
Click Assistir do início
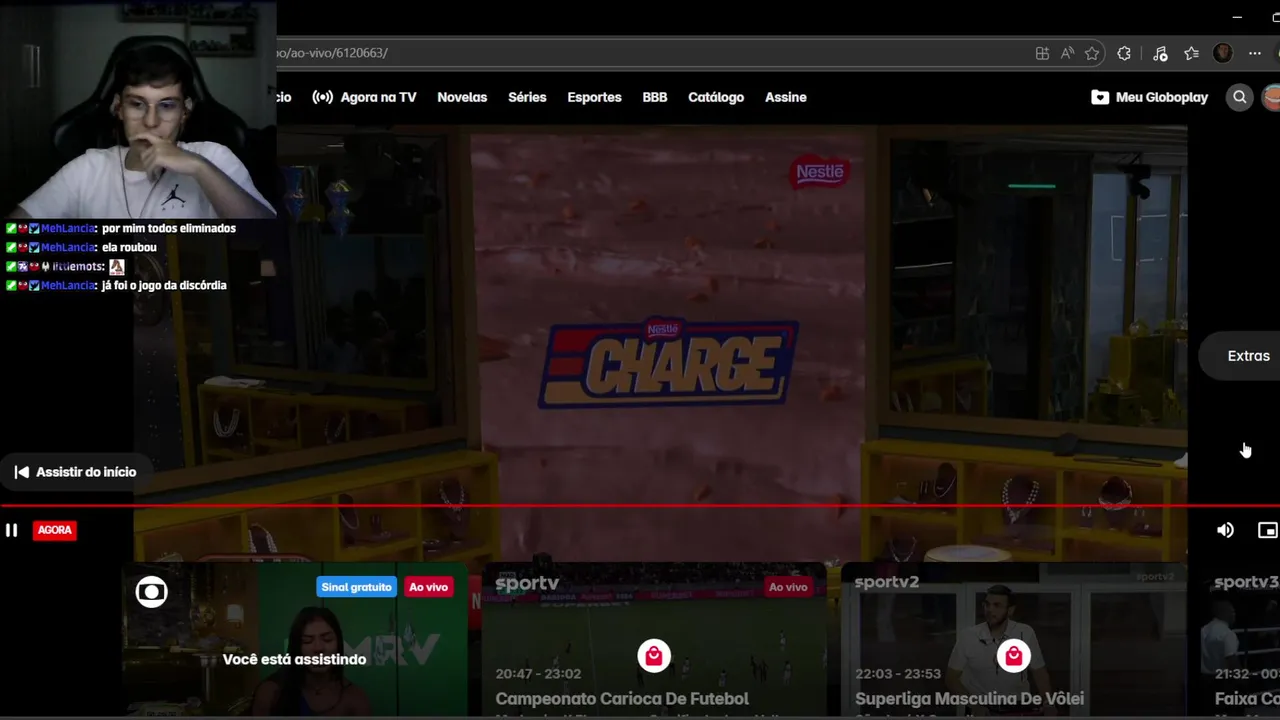76,472
